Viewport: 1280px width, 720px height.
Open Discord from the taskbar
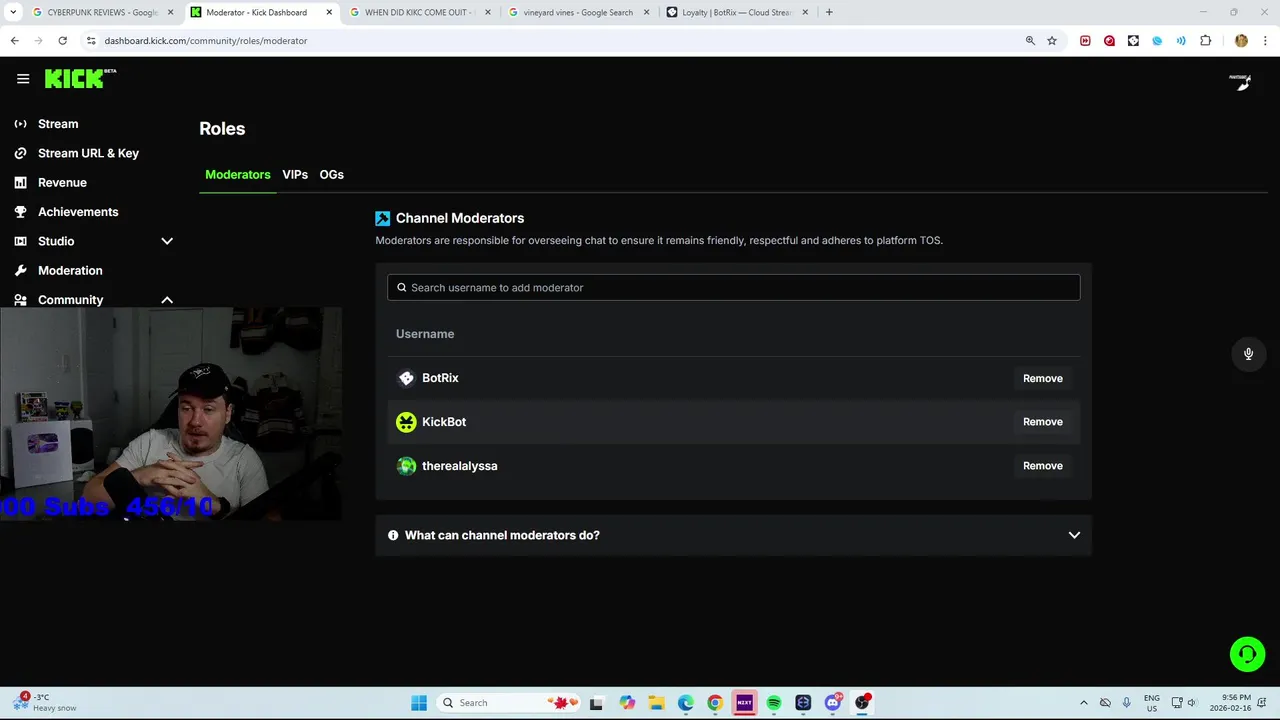(833, 703)
